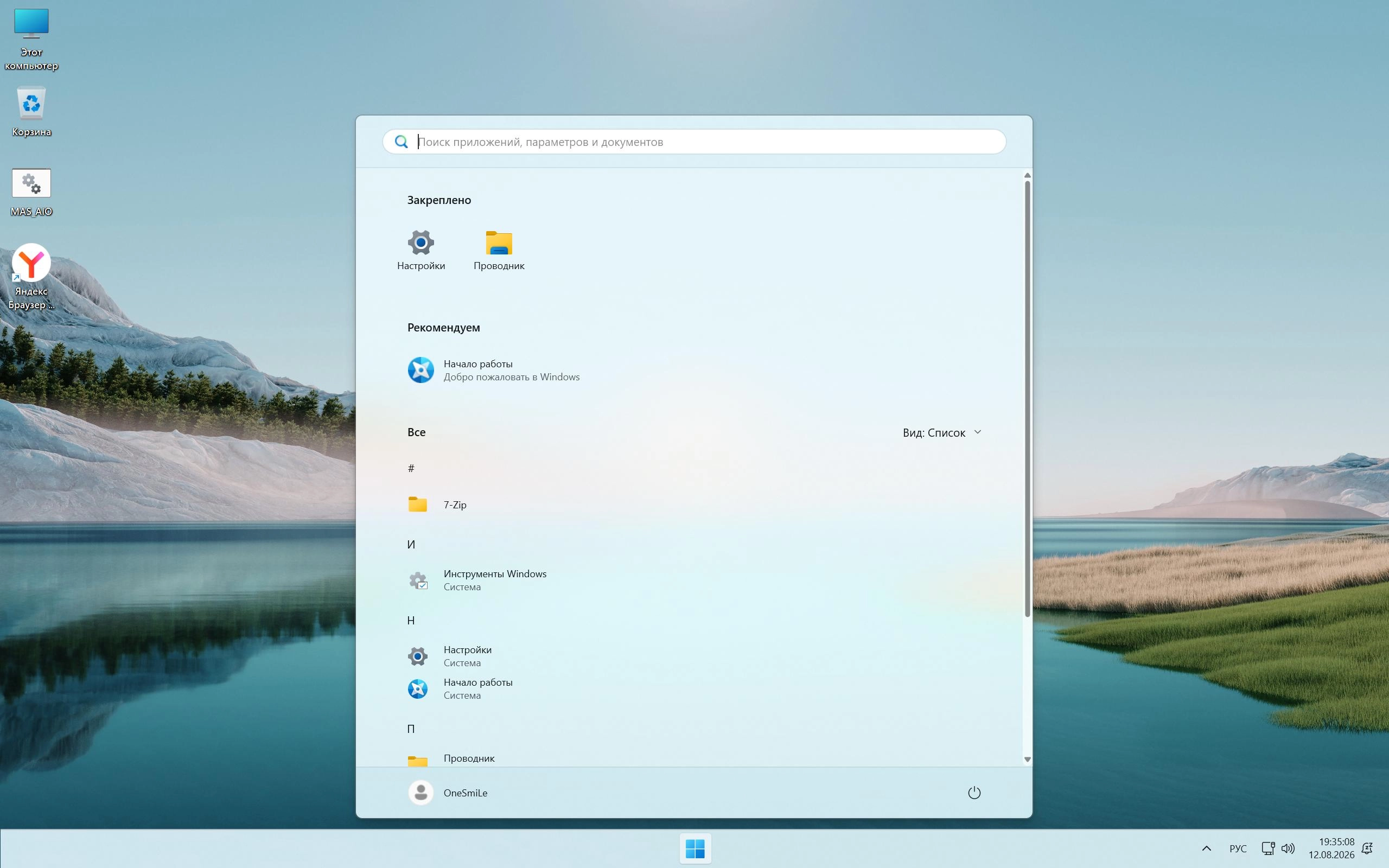Open clock and date 19:35:08
This screenshot has width=1389, height=868.
click(1331, 848)
